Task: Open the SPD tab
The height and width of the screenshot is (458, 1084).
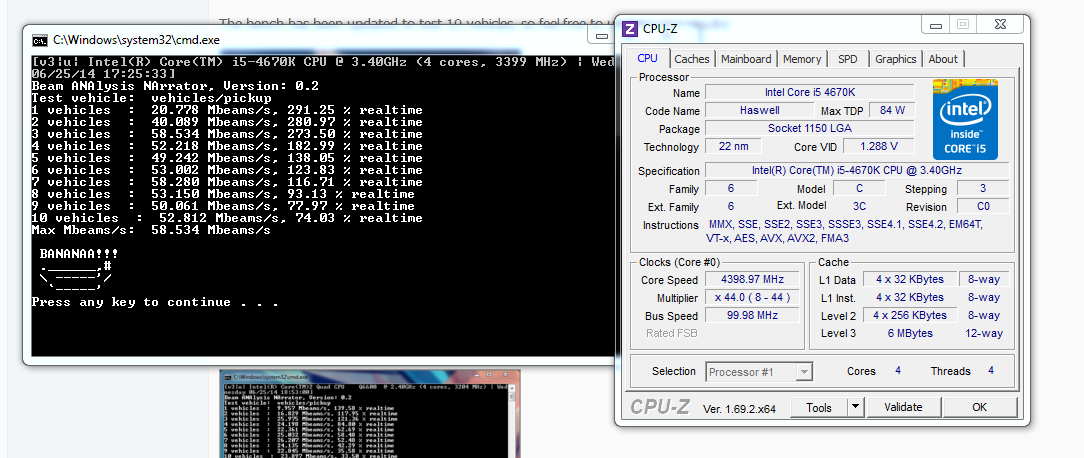Action: click(x=848, y=59)
